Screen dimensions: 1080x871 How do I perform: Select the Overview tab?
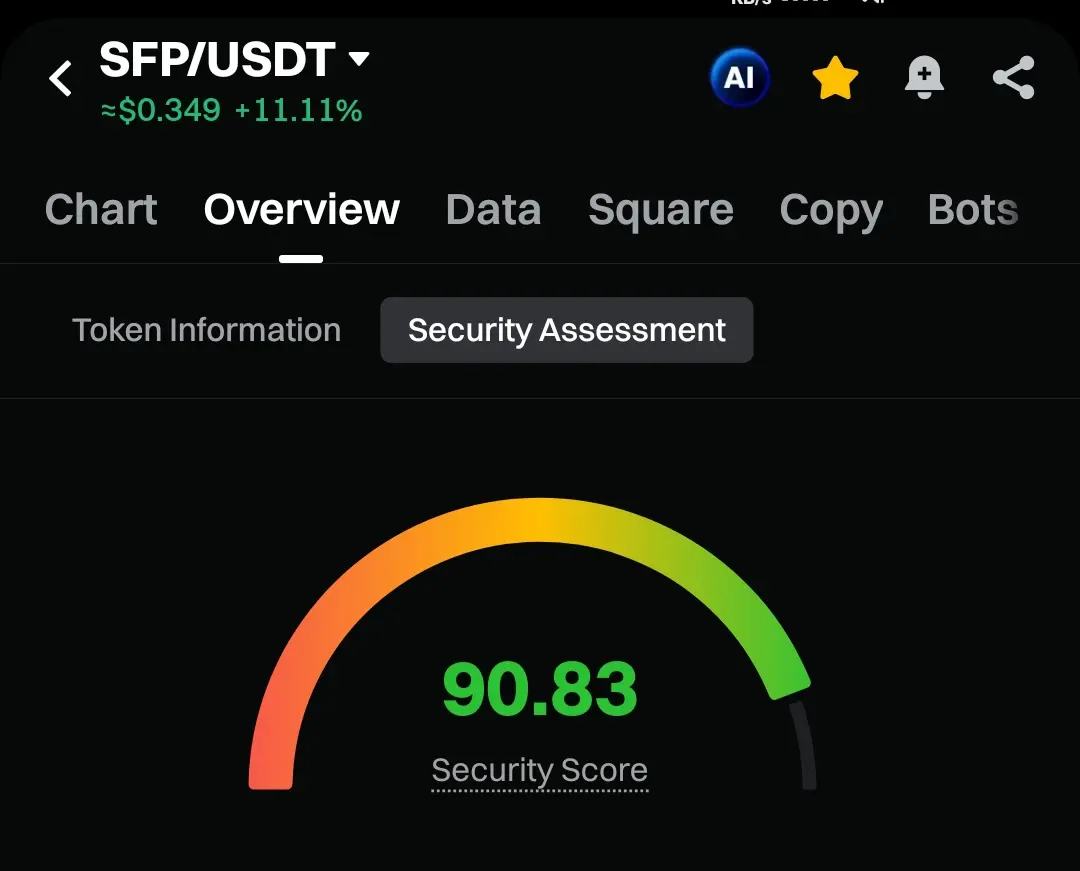pos(301,210)
